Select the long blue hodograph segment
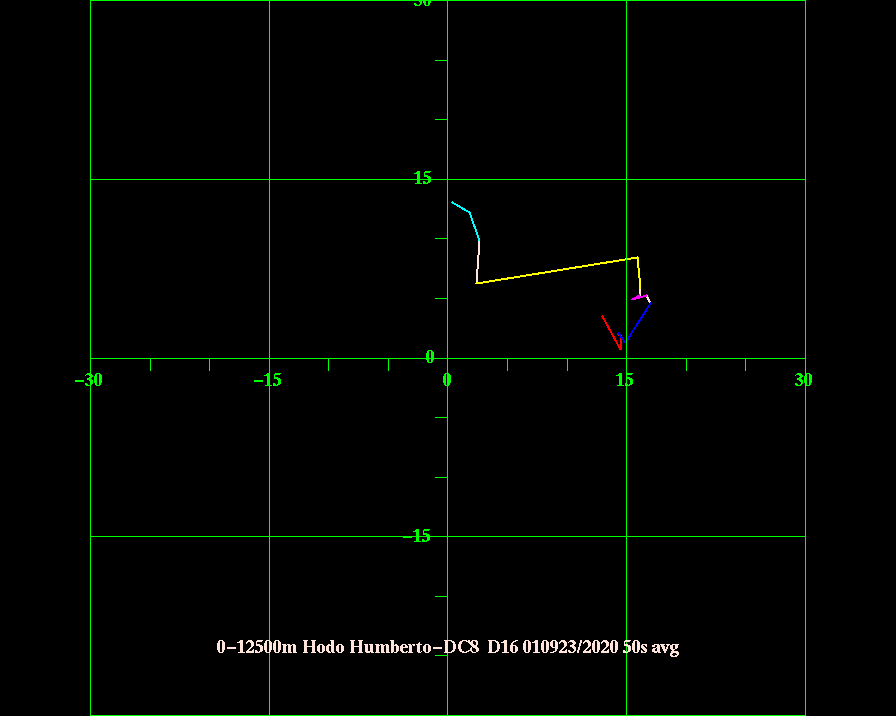Screen dimensions: 896x716 638,322
